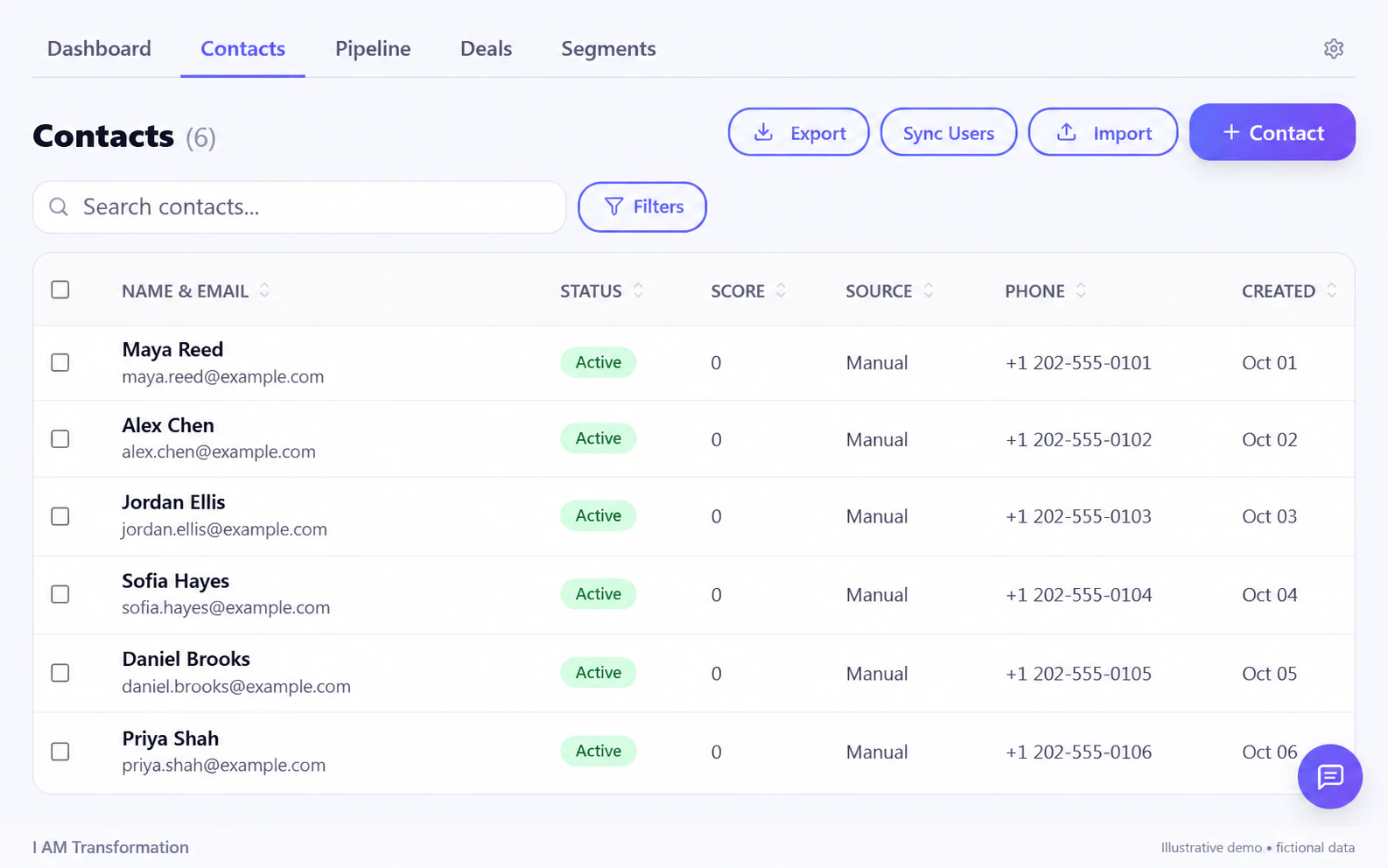Viewport: 1388px width, 868px height.
Task: Sort by Score column arrows
Action: [x=781, y=290]
